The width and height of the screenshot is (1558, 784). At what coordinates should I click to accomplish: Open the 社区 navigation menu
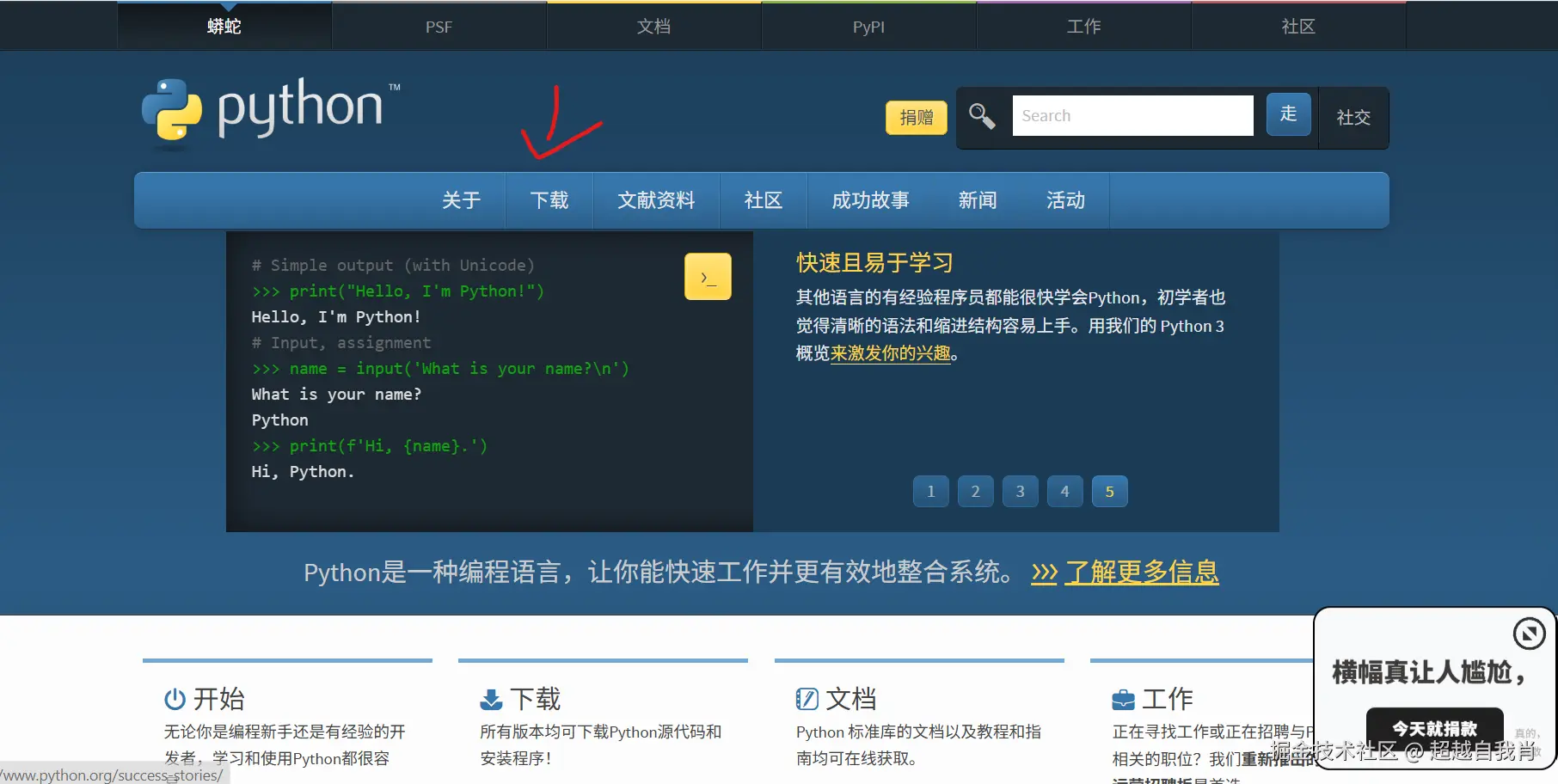764,200
